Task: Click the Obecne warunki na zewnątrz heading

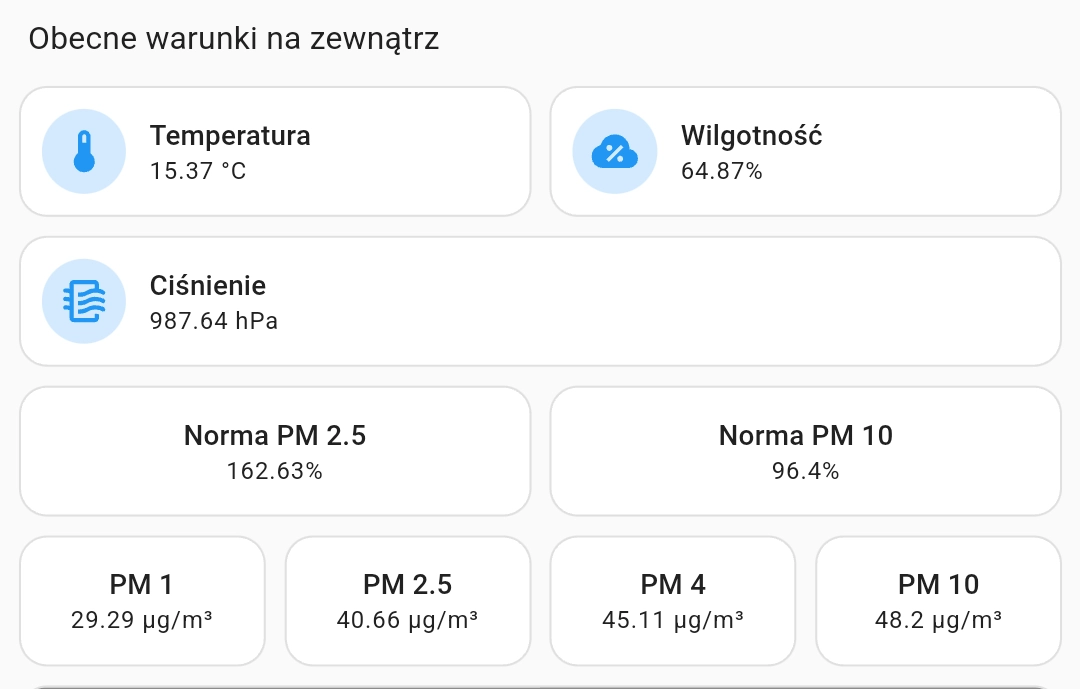Action: click(x=233, y=39)
